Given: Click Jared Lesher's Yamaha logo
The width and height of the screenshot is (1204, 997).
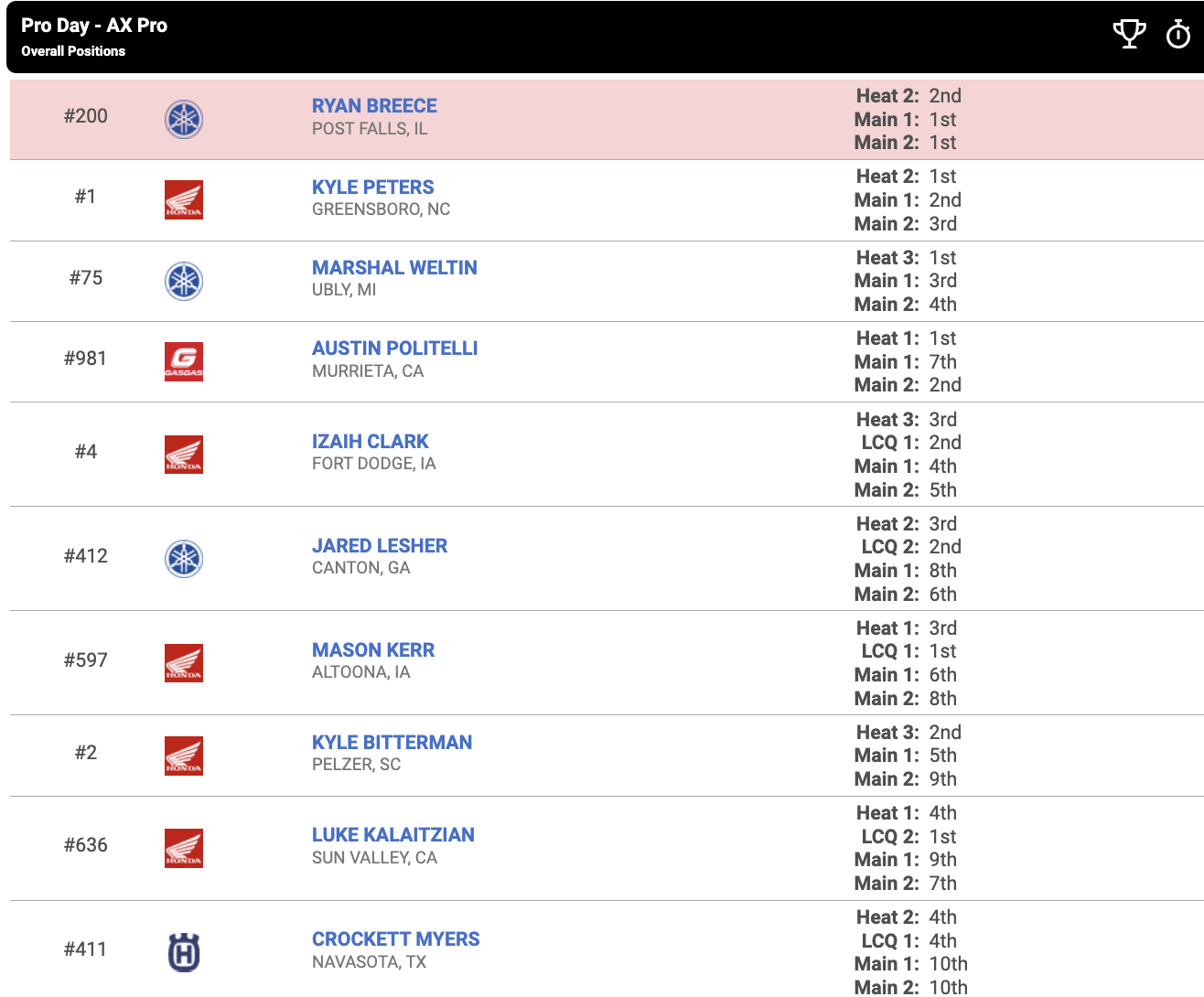Looking at the screenshot, I should point(184,559).
